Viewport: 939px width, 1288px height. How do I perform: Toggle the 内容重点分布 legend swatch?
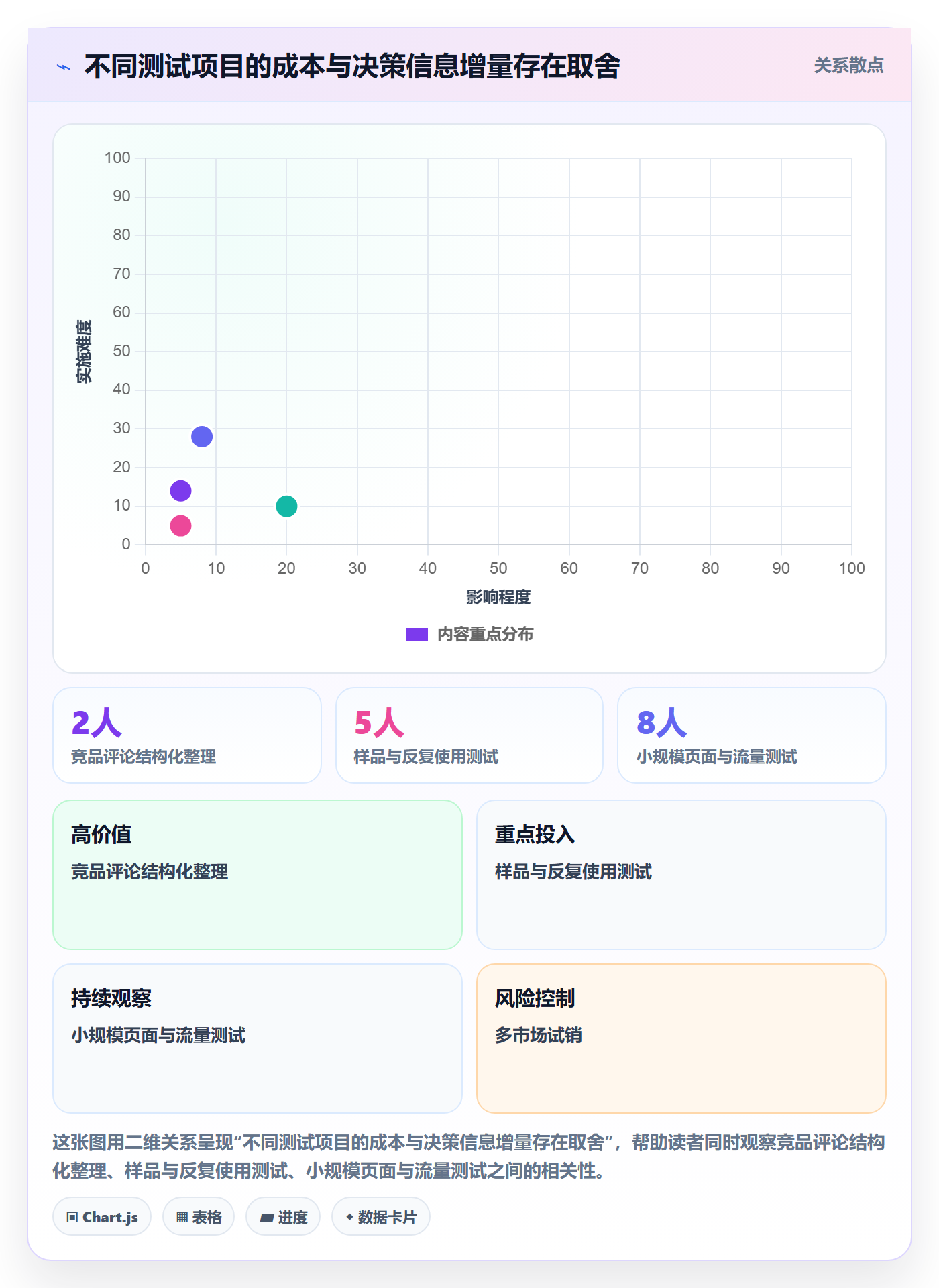pos(417,635)
